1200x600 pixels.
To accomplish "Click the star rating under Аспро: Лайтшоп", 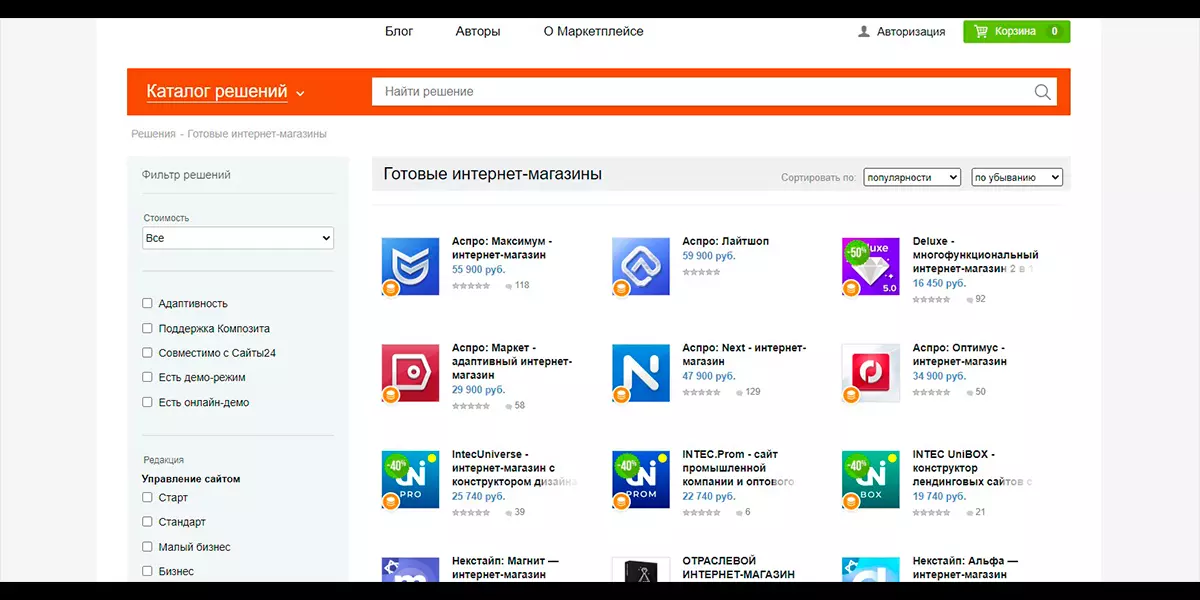I will coord(701,272).
